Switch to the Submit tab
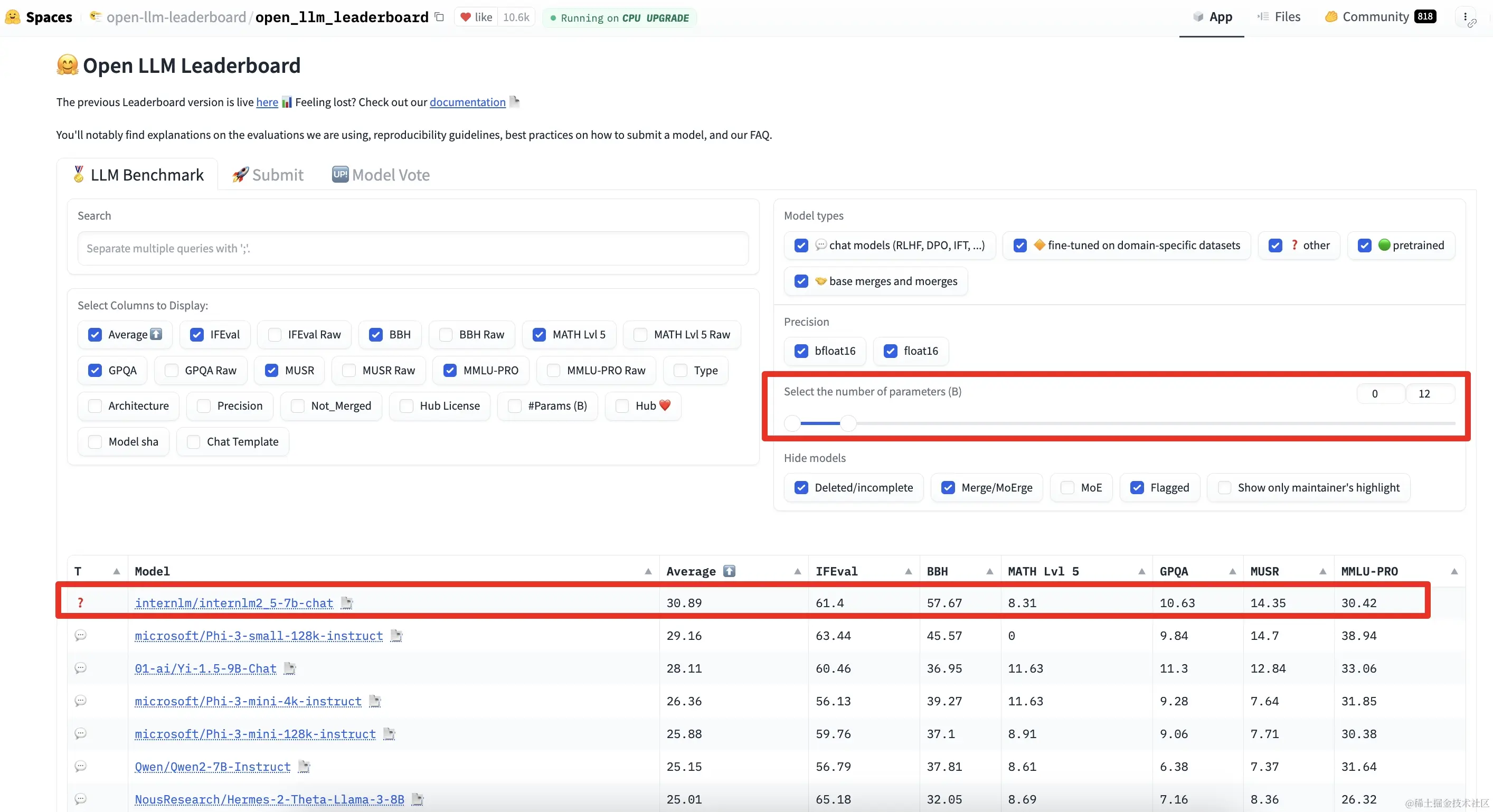 click(x=268, y=174)
